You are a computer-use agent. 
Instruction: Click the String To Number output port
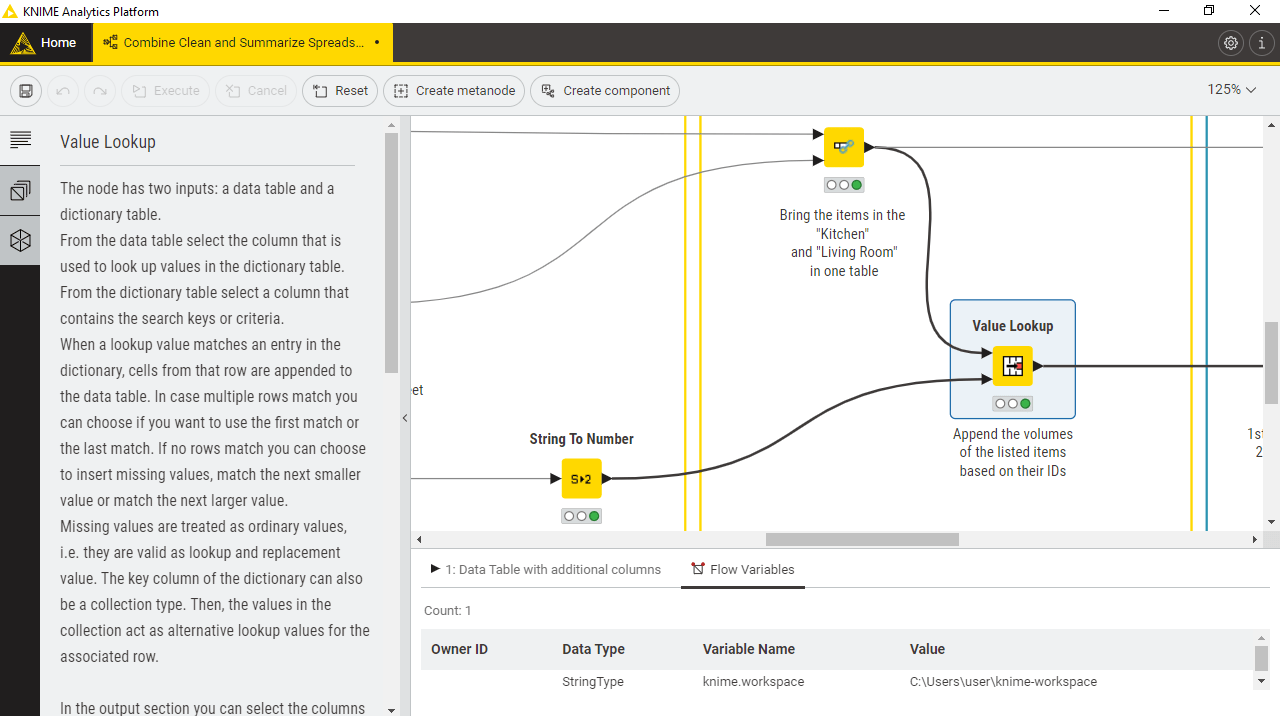tap(607, 479)
